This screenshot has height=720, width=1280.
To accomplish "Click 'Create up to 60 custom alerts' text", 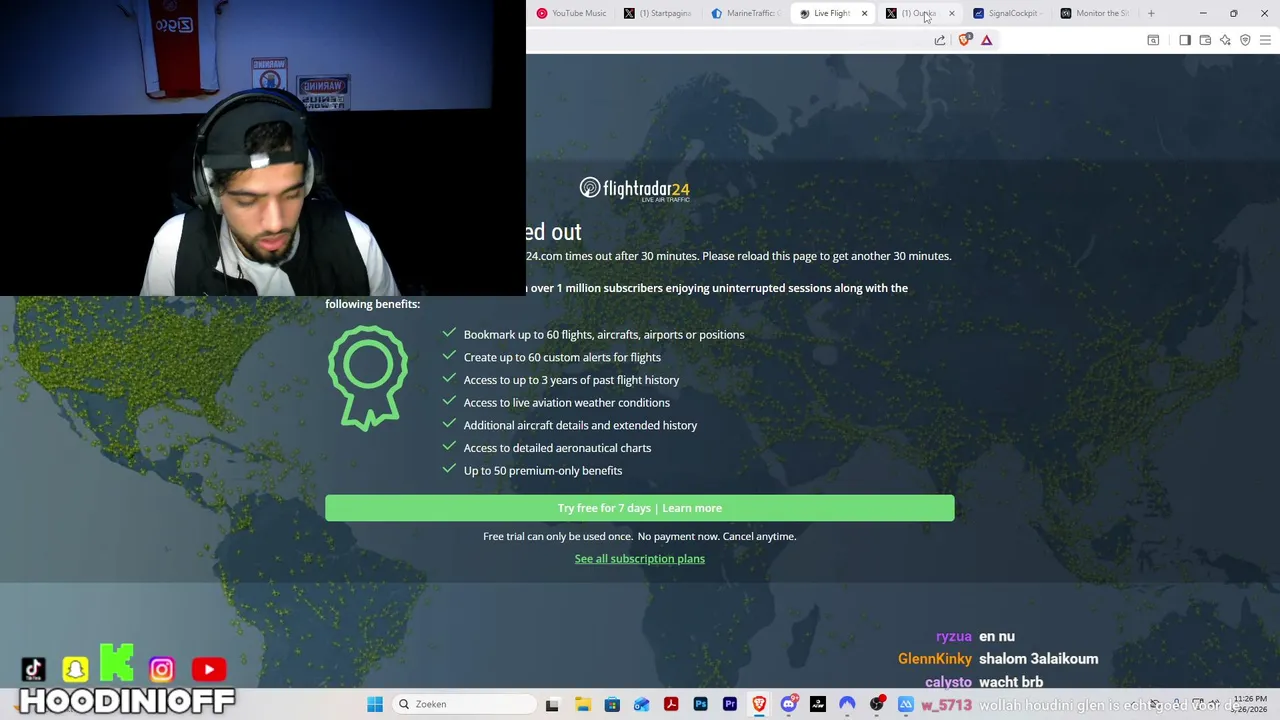I will pyautogui.click(x=562, y=357).
